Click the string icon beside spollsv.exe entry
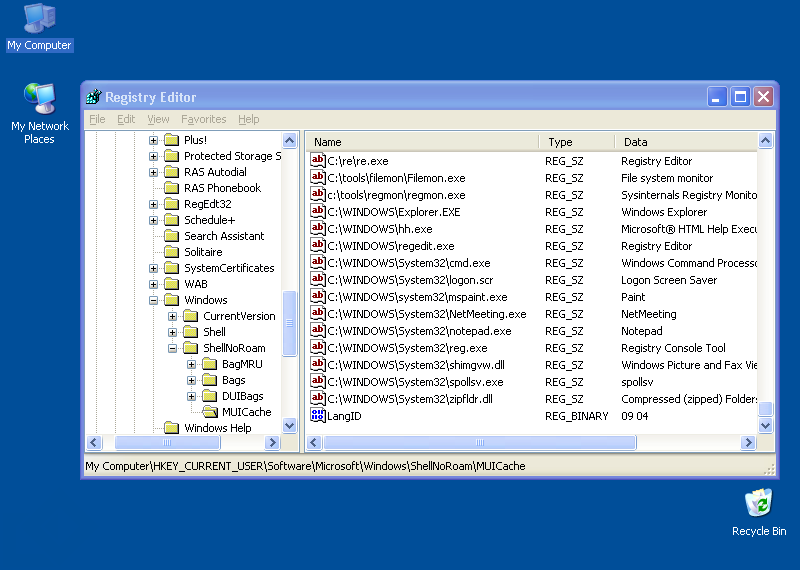This screenshot has height=570, width=800. [317, 382]
